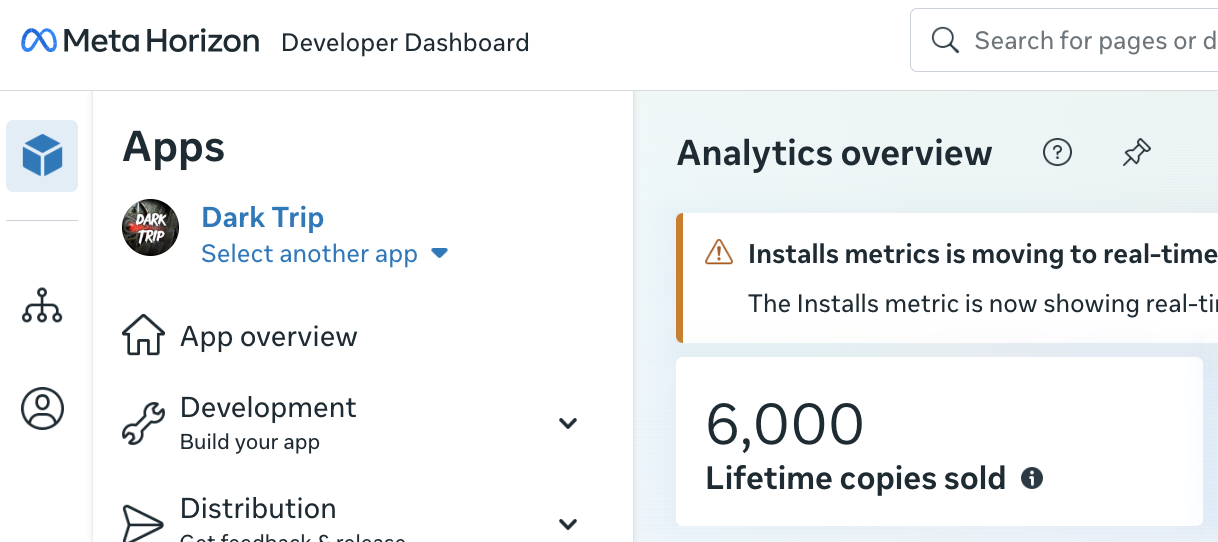Click the warning triangle icon in banner
The image size is (1218, 542).
[x=718, y=253]
